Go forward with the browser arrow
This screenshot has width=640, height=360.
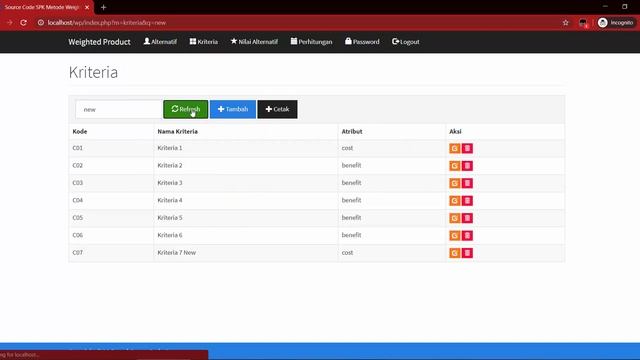pyautogui.click(x=9, y=23)
